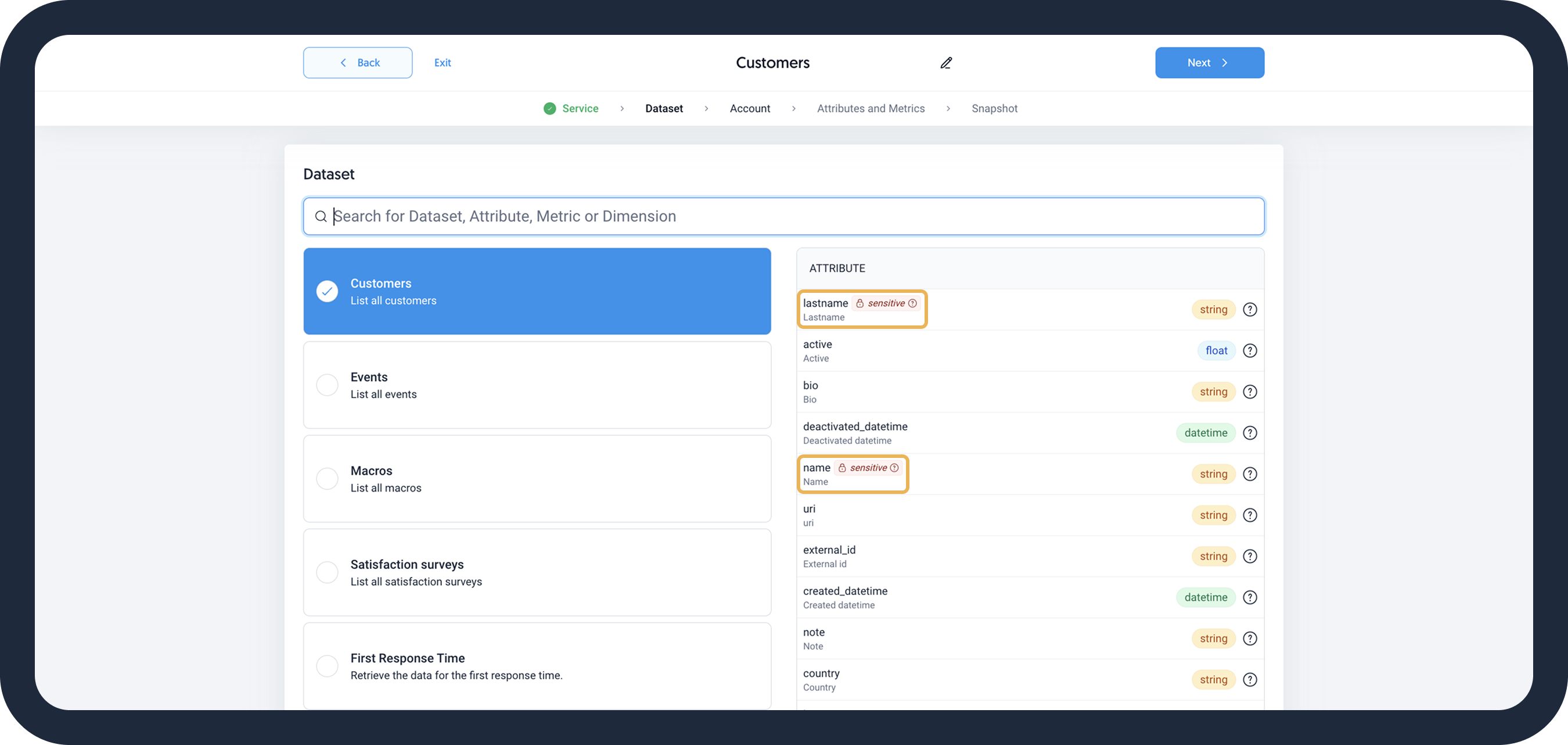1568x745 pixels.
Task: Click the help icon for active attribute
Action: coord(1250,351)
